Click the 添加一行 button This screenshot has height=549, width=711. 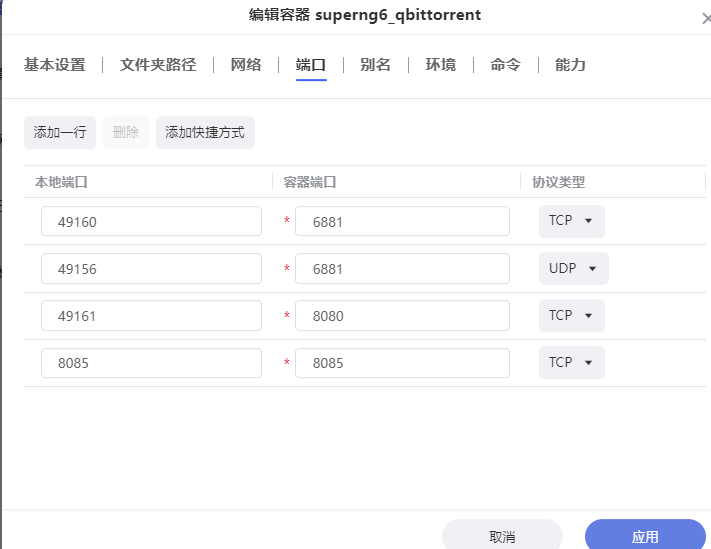click(x=60, y=132)
